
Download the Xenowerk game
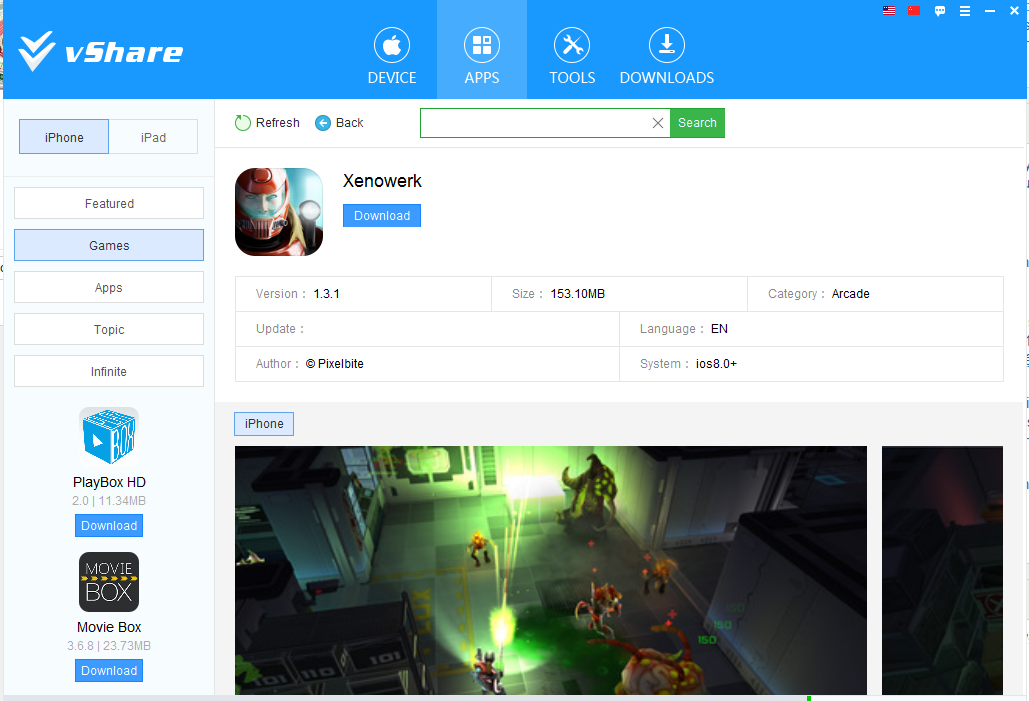click(x=382, y=216)
